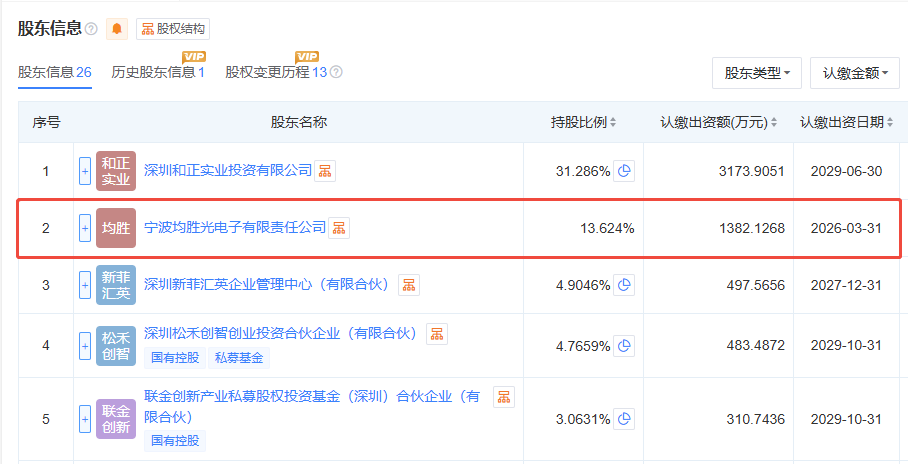This screenshot has width=908, height=464.
Task: Click the 和正实业 logo thumbnail
Action: [116, 171]
